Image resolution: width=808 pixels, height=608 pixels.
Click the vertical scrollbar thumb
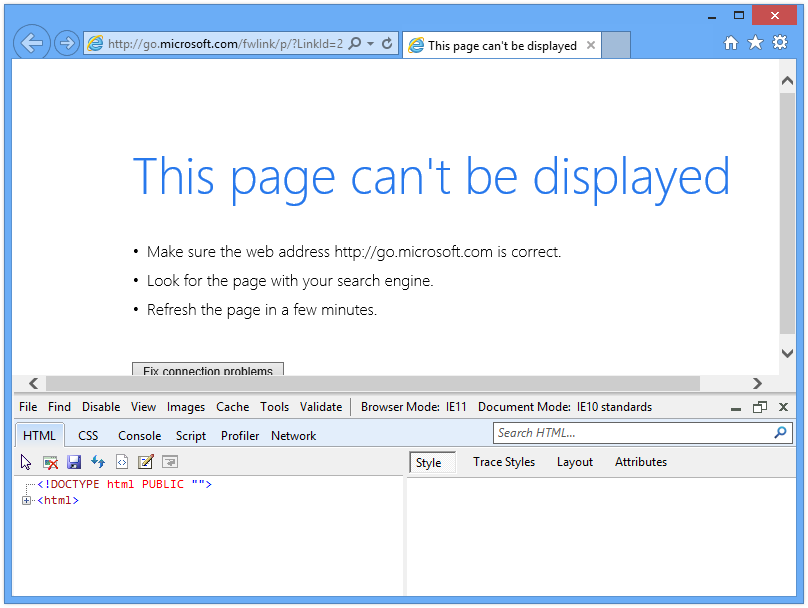coord(787,213)
